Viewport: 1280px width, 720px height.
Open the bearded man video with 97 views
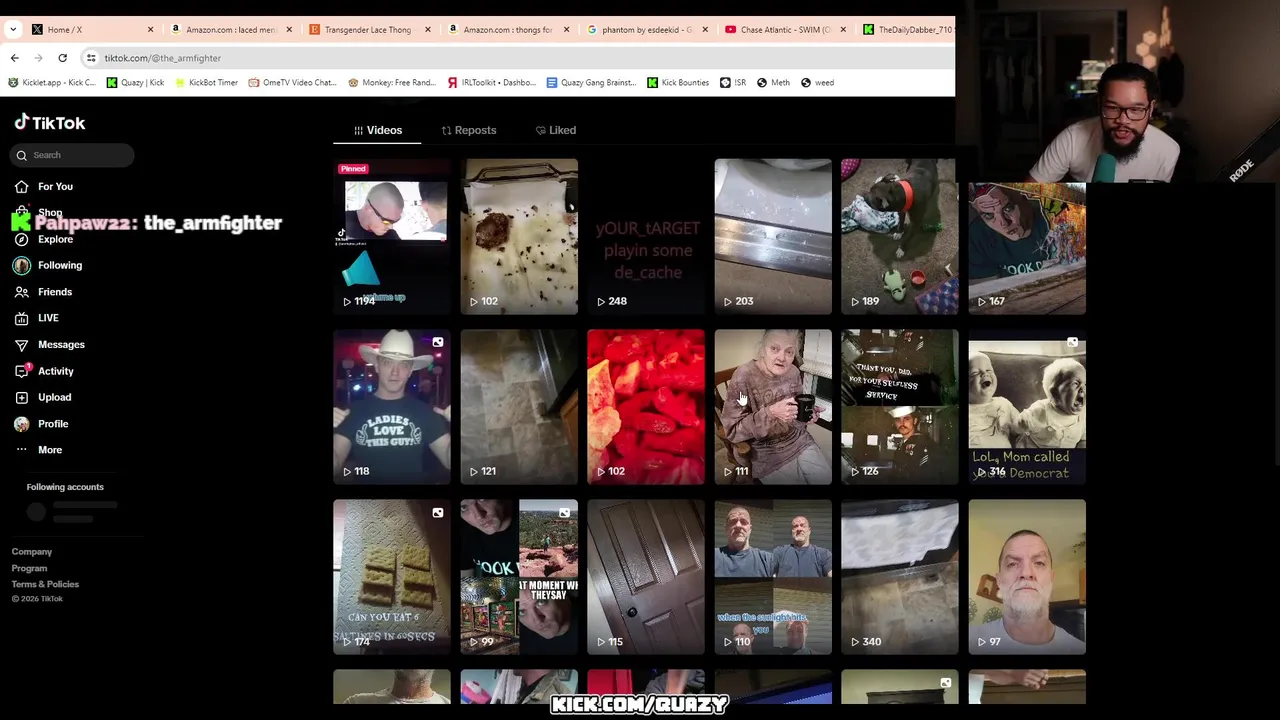[x=1027, y=577]
